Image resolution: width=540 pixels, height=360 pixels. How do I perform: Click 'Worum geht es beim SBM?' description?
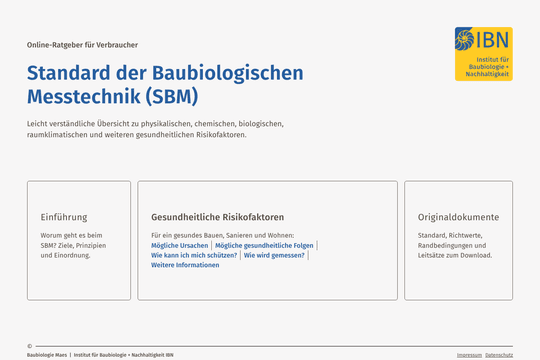pyautogui.click(x=73, y=245)
